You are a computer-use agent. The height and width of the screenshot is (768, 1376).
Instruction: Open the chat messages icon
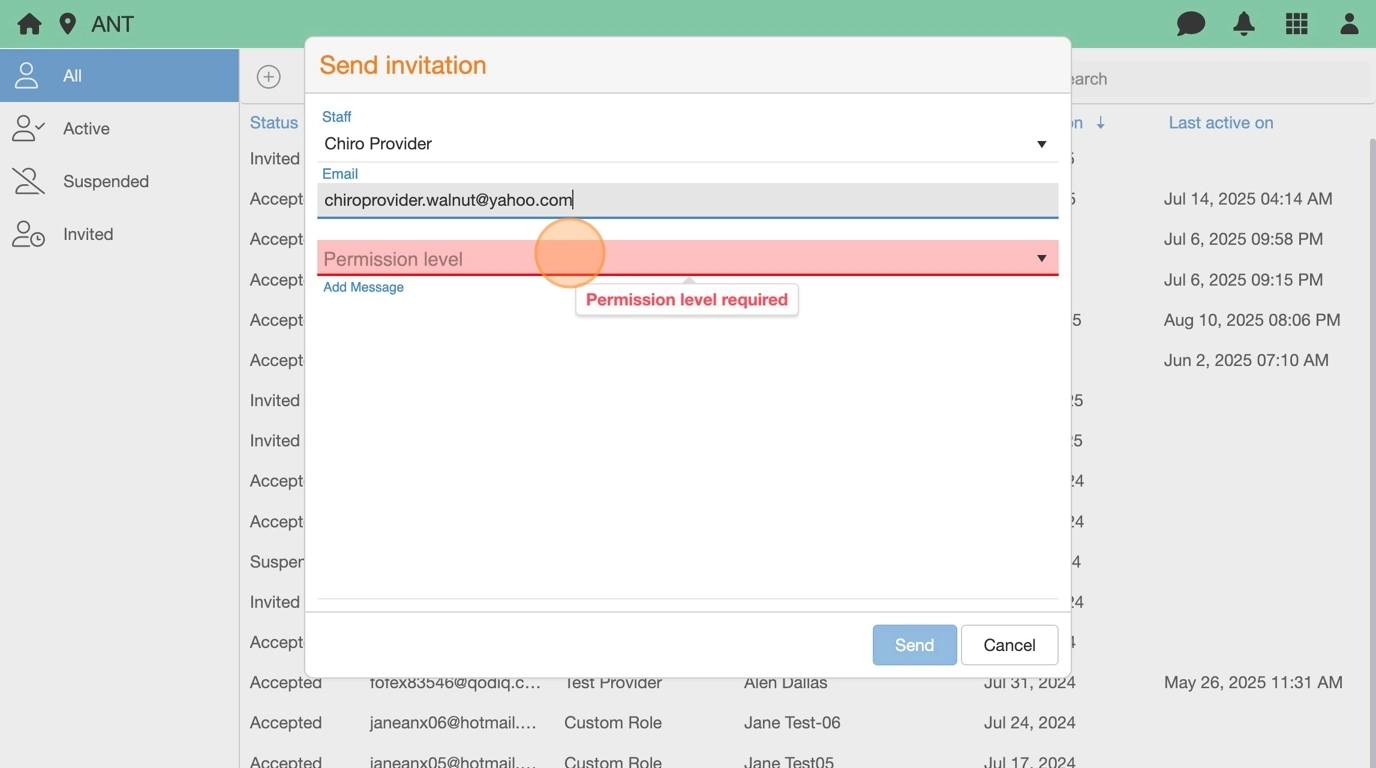pos(1190,24)
